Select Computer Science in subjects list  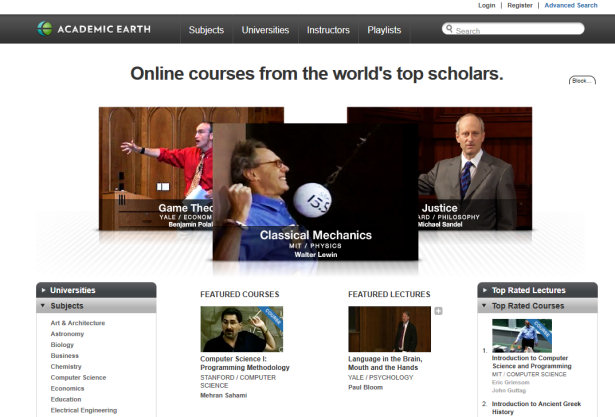point(78,377)
